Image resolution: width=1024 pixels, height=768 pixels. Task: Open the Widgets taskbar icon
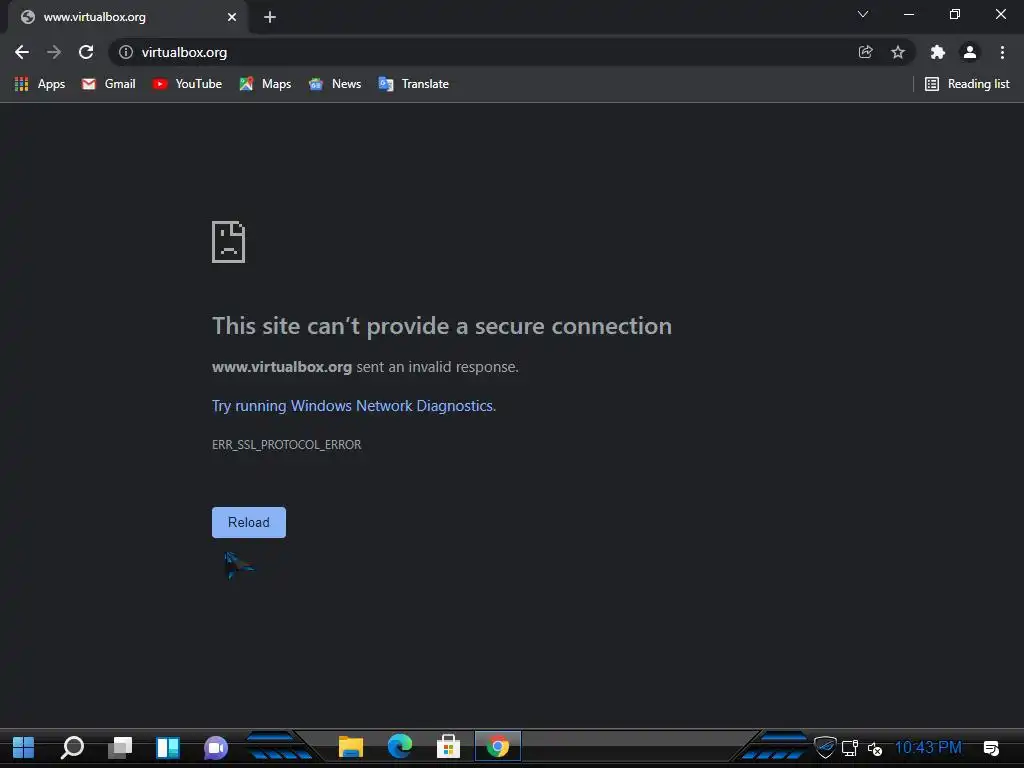[x=168, y=747]
